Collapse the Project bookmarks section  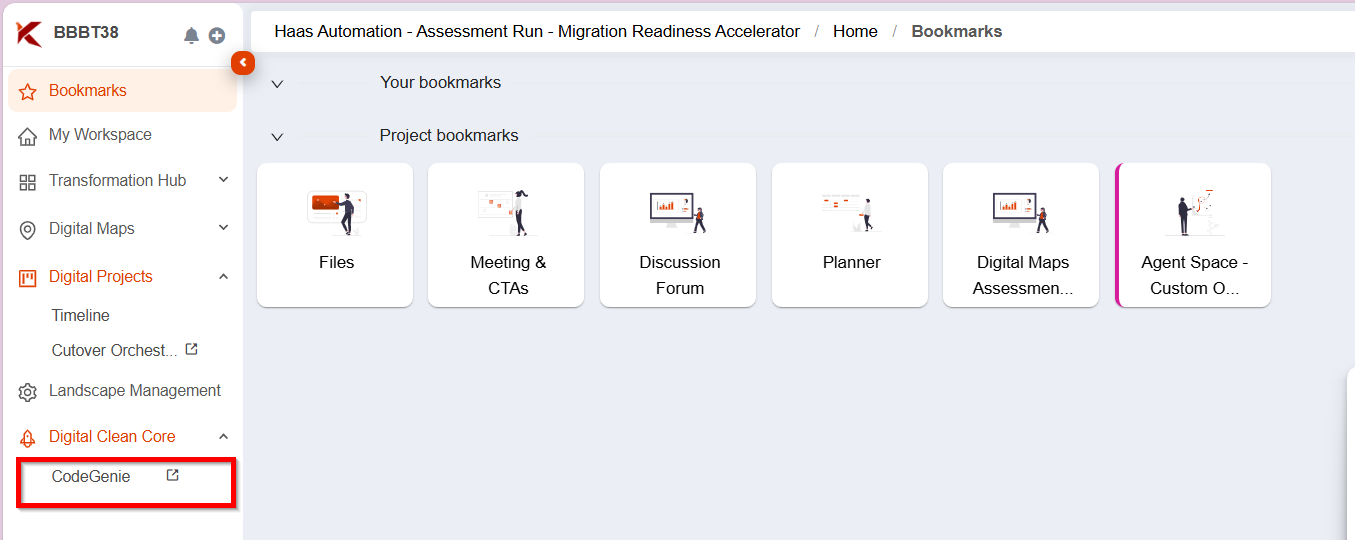coord(278,137)
